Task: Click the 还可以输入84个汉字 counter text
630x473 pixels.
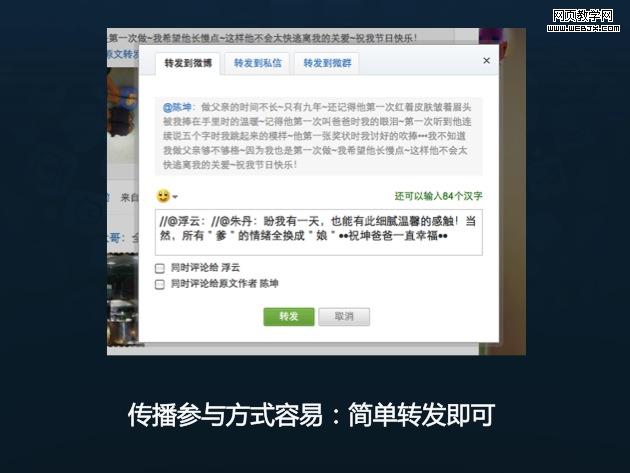Action: 438,196
